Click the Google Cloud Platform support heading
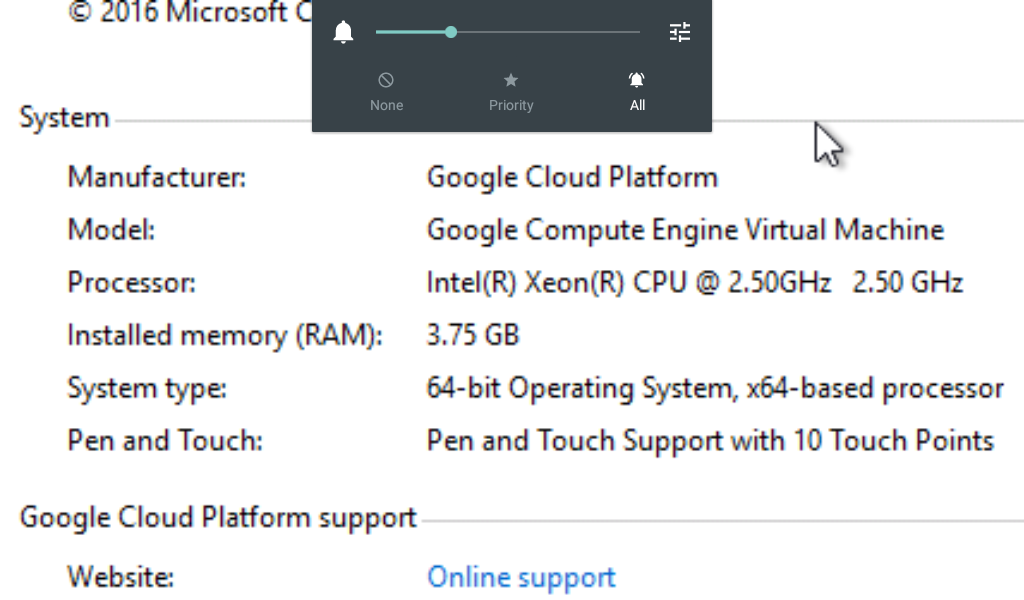1024x600 pixels. 218,518
